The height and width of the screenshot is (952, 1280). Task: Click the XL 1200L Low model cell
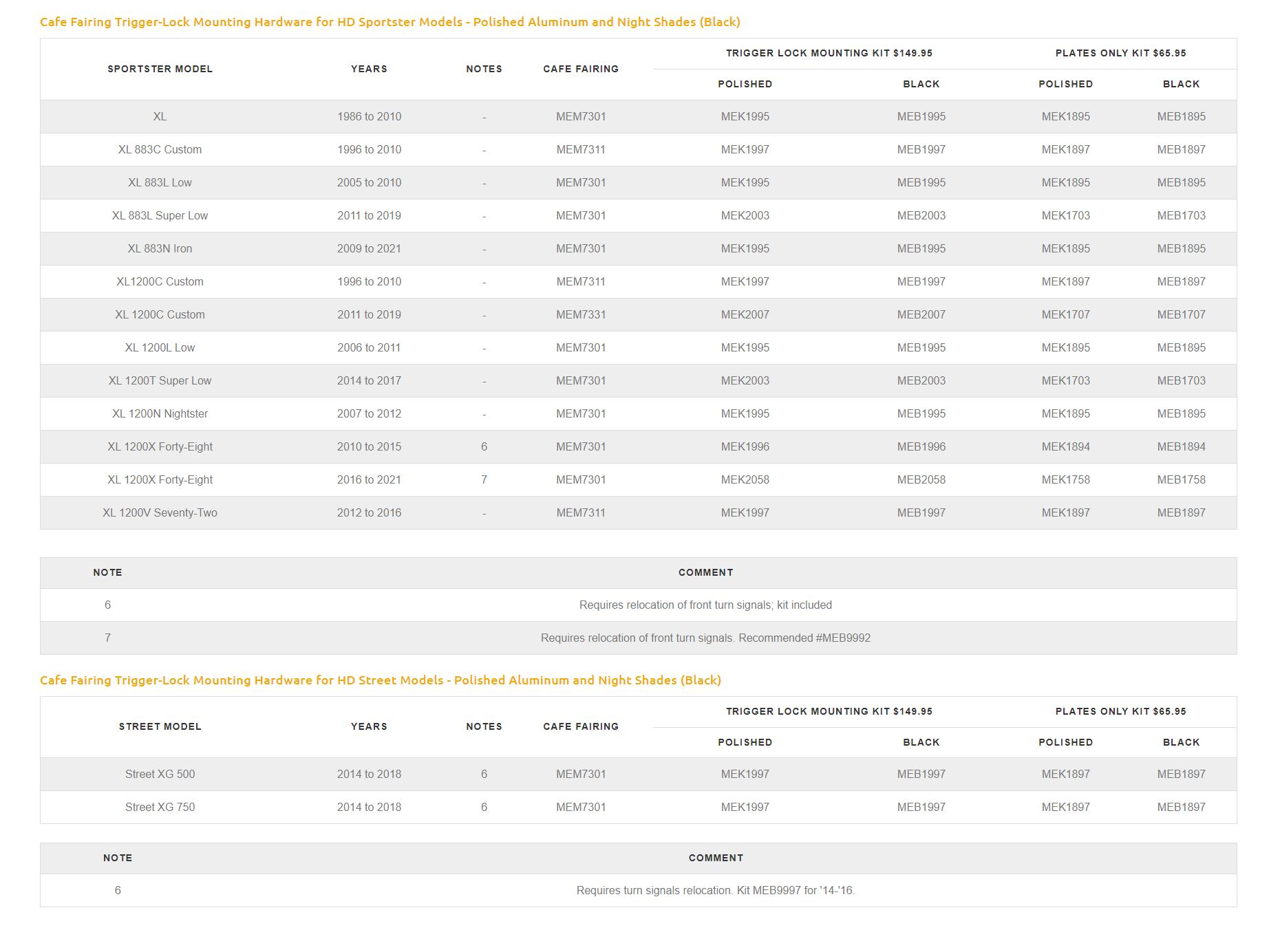click(x=160, y=347)
